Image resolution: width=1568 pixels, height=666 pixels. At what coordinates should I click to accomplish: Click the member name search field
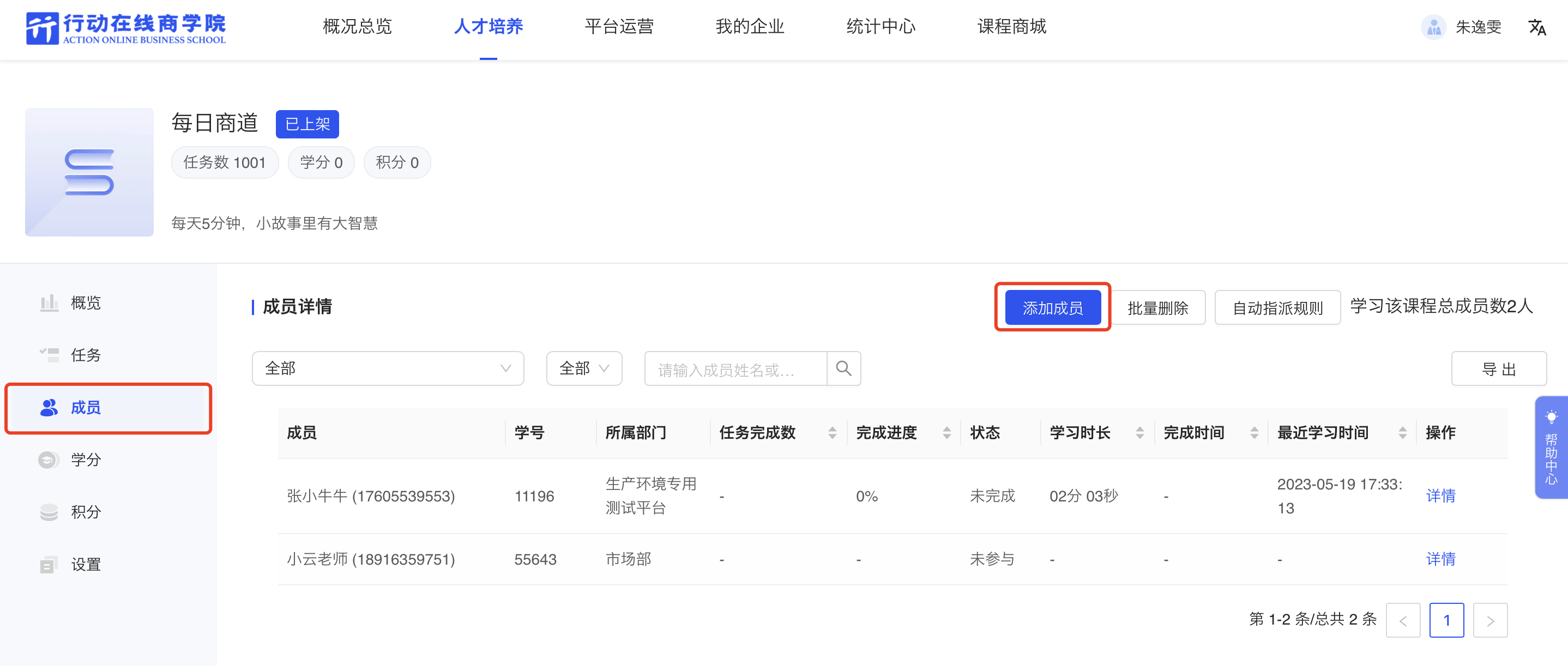click(x=735, y=368)
